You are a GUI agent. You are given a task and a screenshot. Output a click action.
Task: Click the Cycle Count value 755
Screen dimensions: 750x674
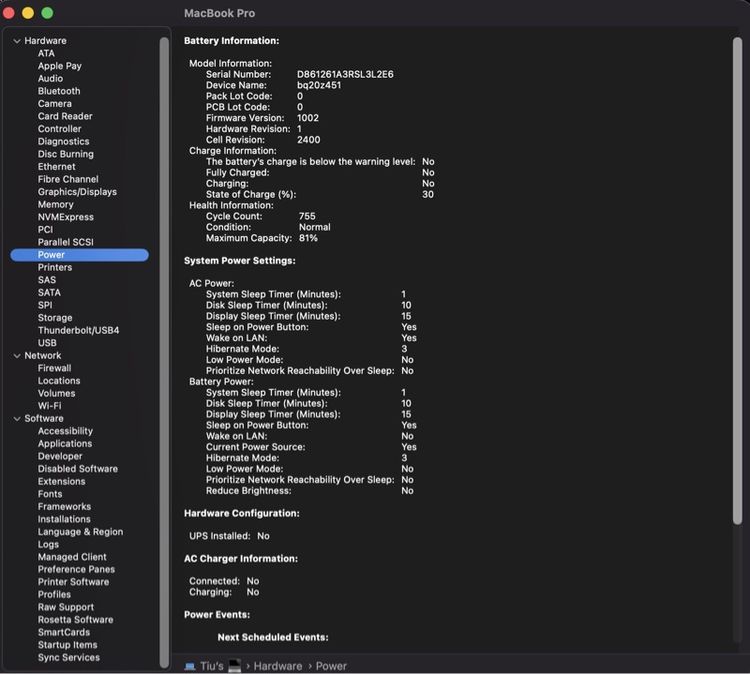(x=307, y=216)
